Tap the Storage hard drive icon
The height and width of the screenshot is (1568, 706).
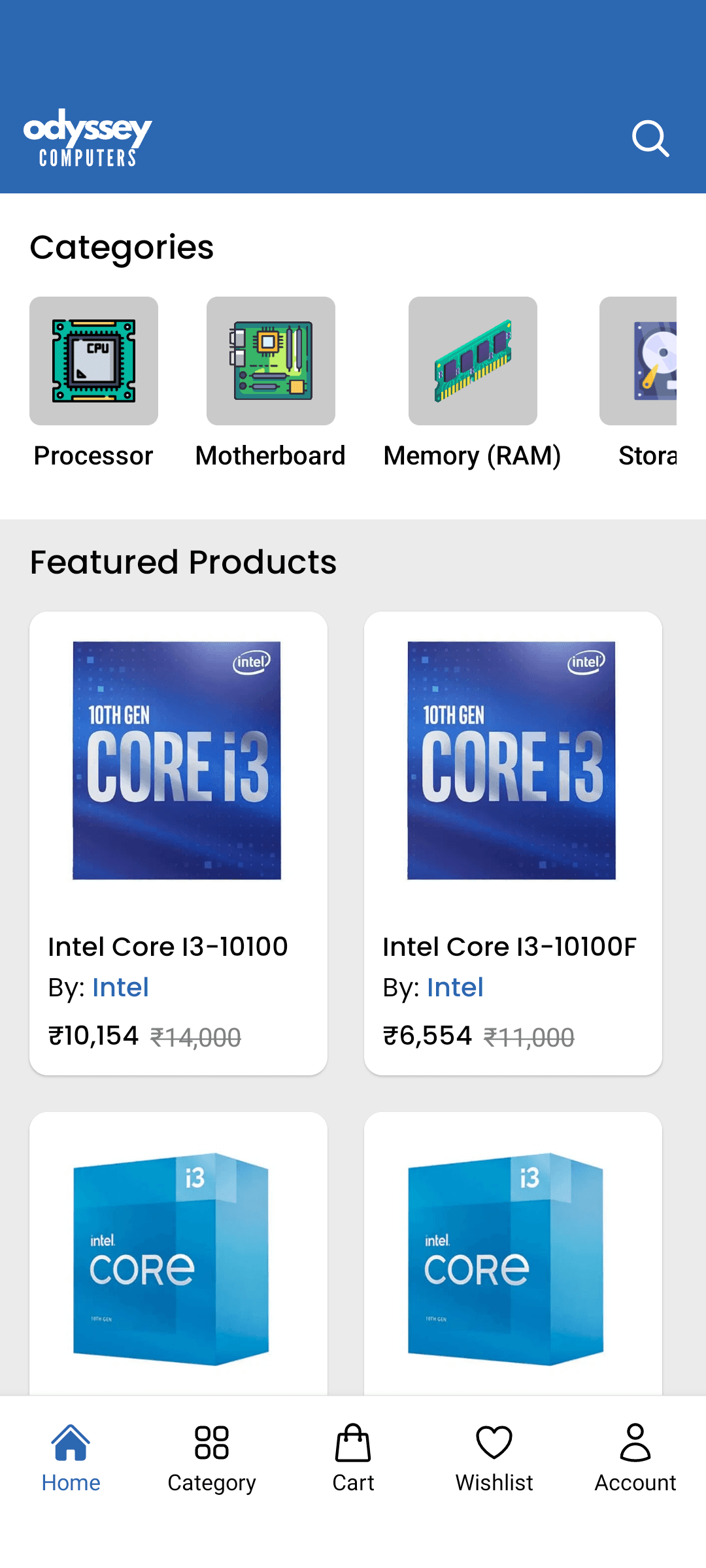[647, 361]
